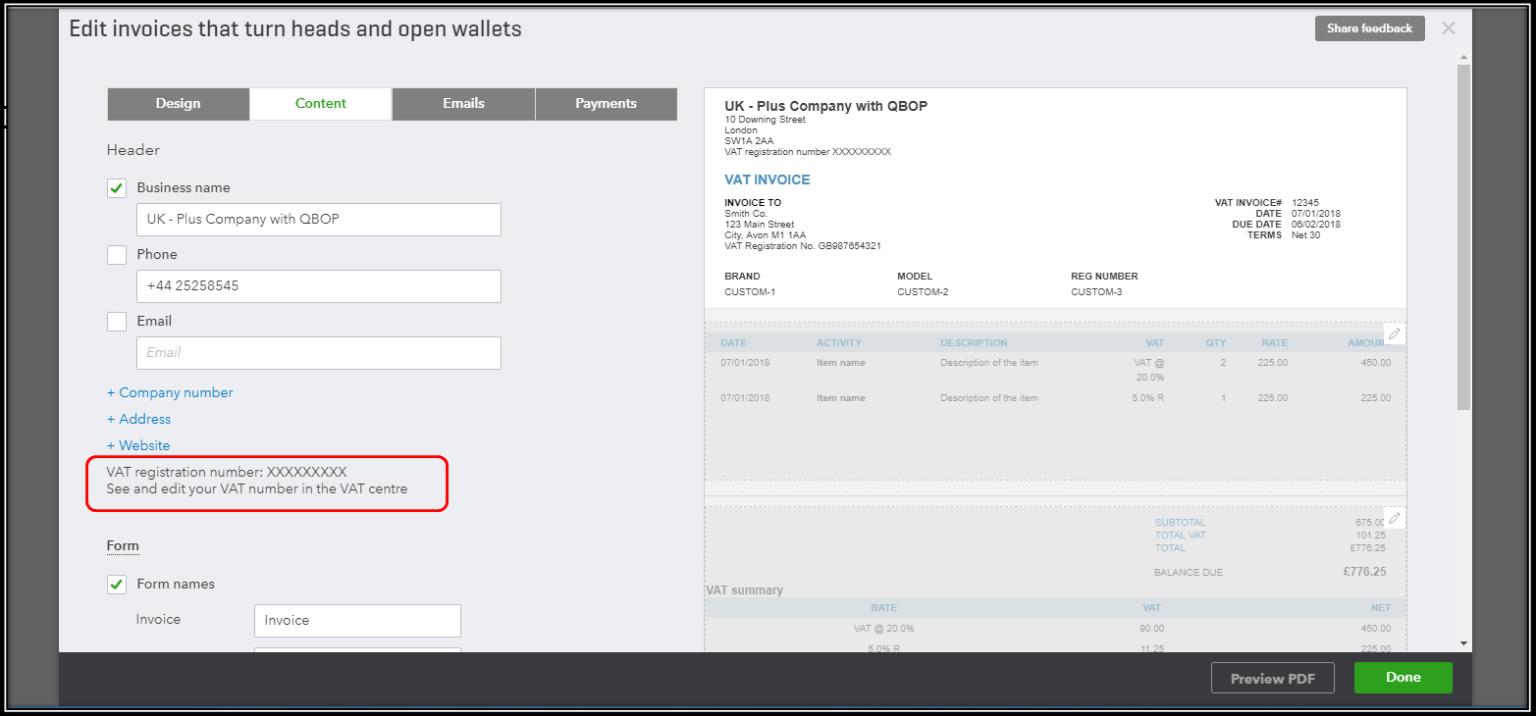Expand the Company number option
1536x716 pixels.
[169, 392]
